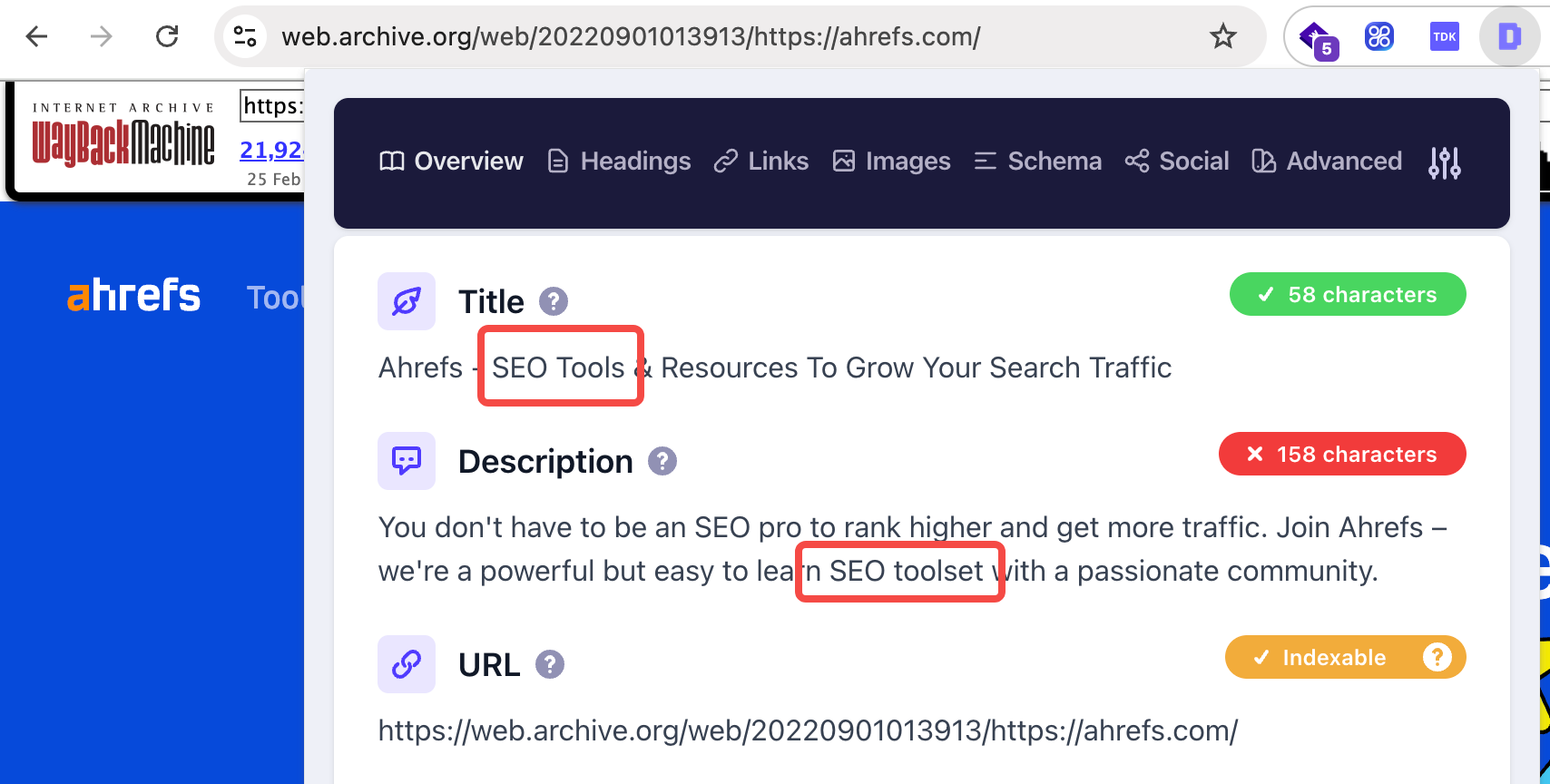Open site information in address bar

coord(245,36)
